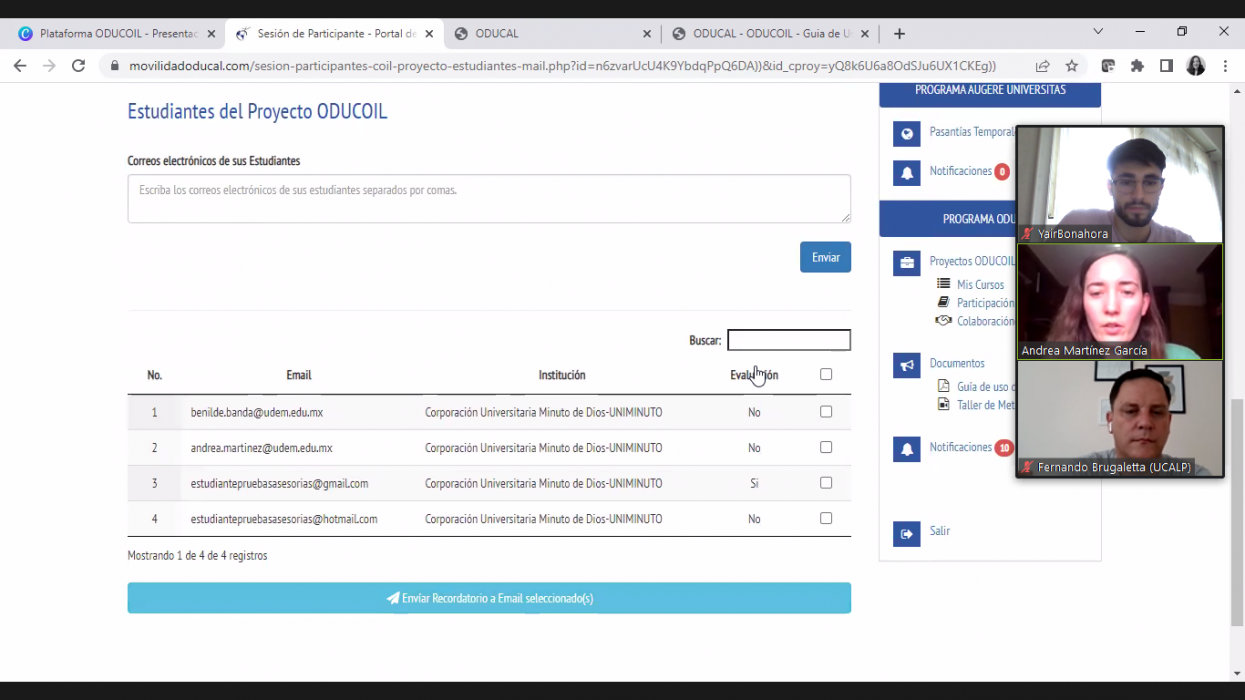1245x700 pixels.
Task: Open Chrome's three-dot menu
Action: [1226, 66]
